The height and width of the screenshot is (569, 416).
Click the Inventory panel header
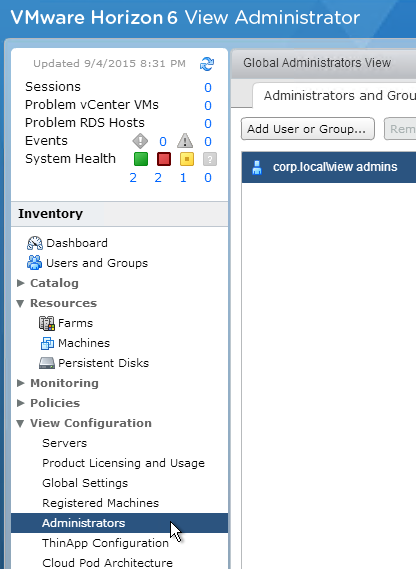119,214
